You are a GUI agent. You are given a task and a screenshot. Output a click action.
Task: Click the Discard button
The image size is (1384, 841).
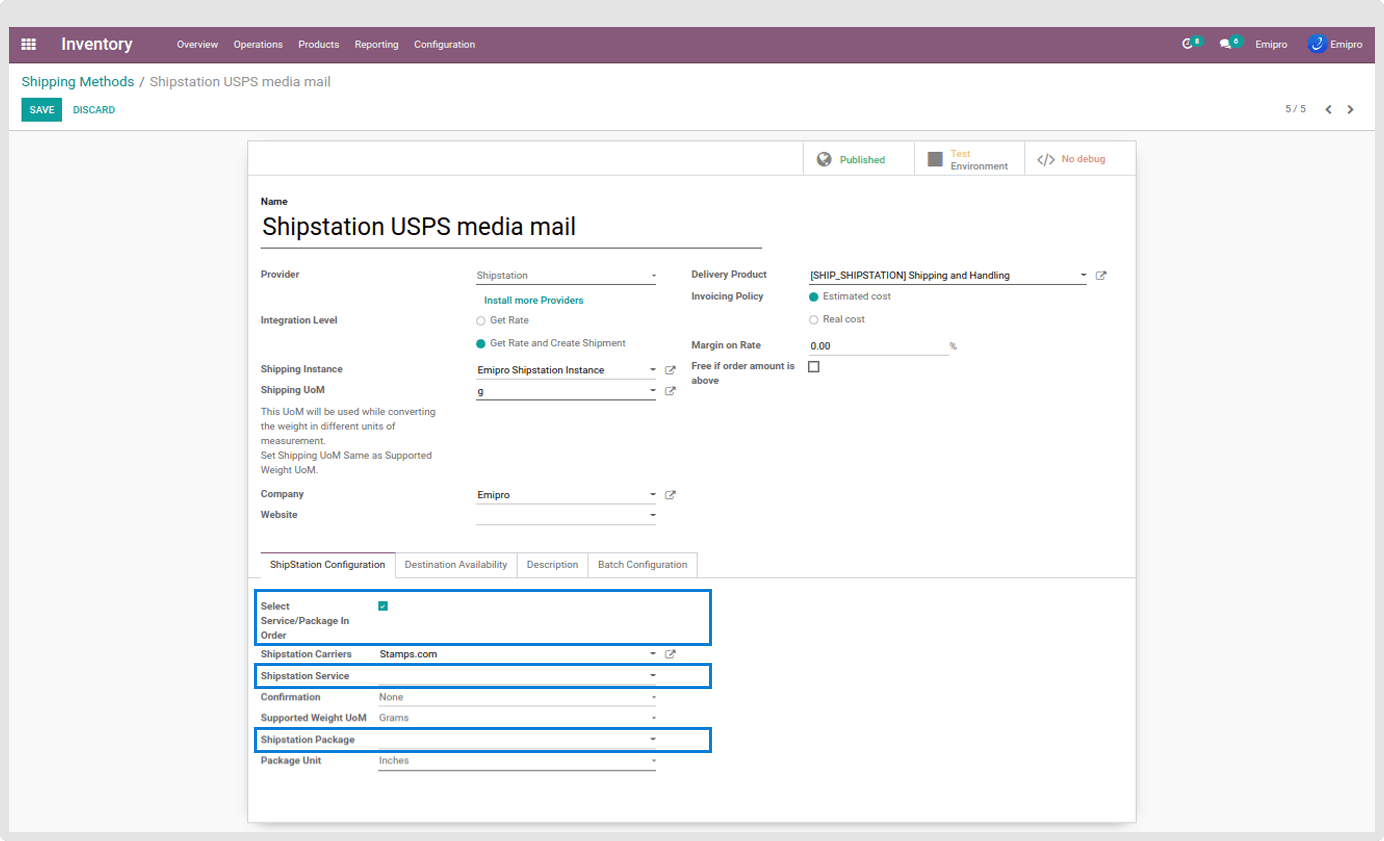[94, 110]
